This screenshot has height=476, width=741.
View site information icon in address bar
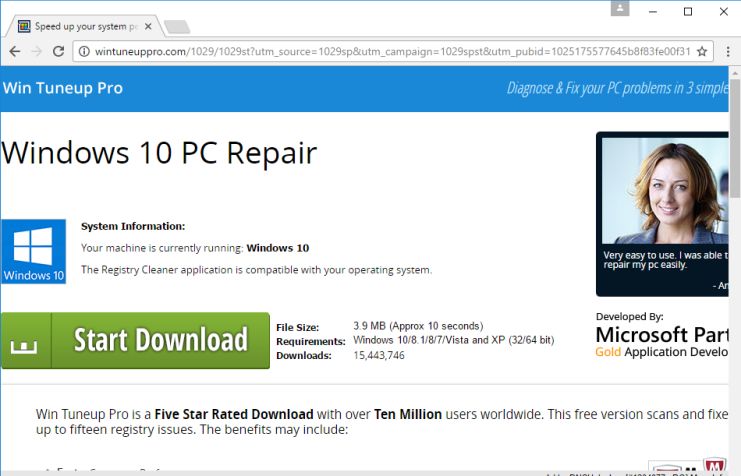[x=84, y=51]
